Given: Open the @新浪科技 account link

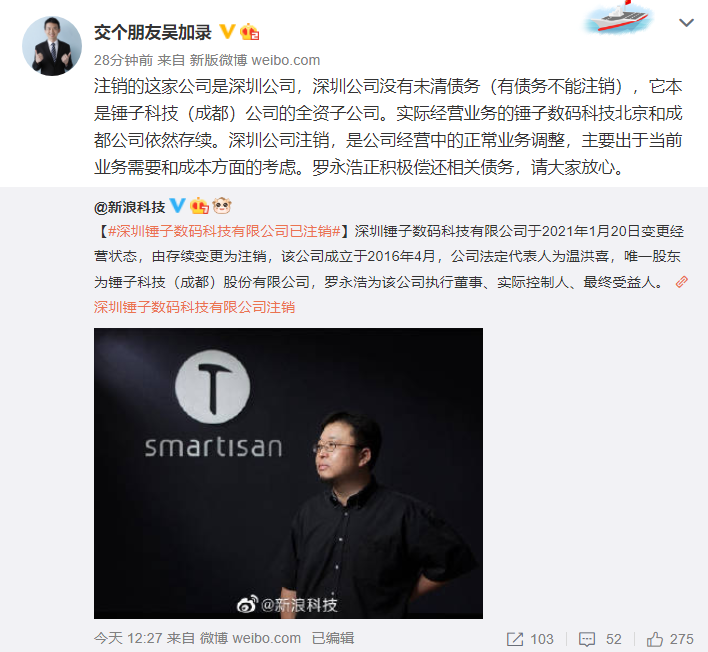Looking at the screenshot, I should [130, 207].
